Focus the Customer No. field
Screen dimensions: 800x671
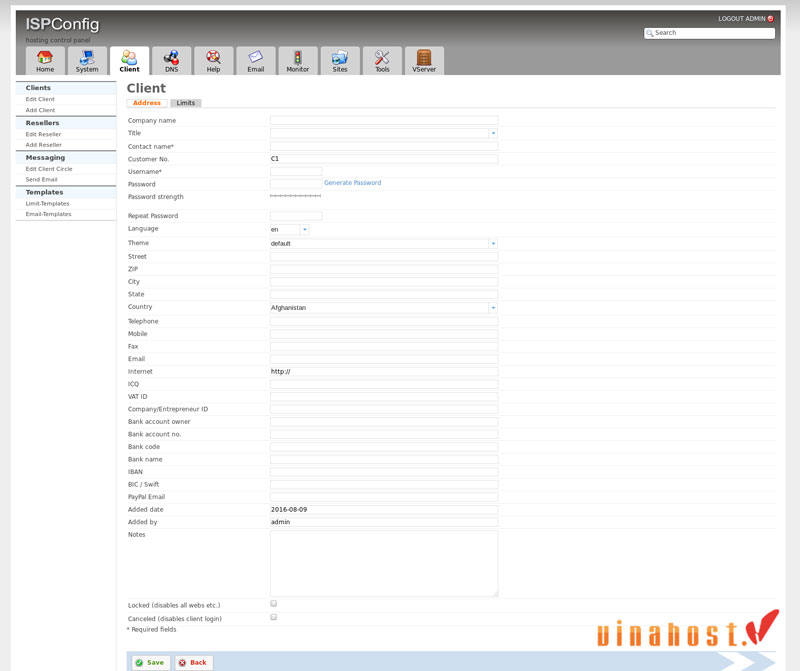pyautogui.click(x=384, y=159)
